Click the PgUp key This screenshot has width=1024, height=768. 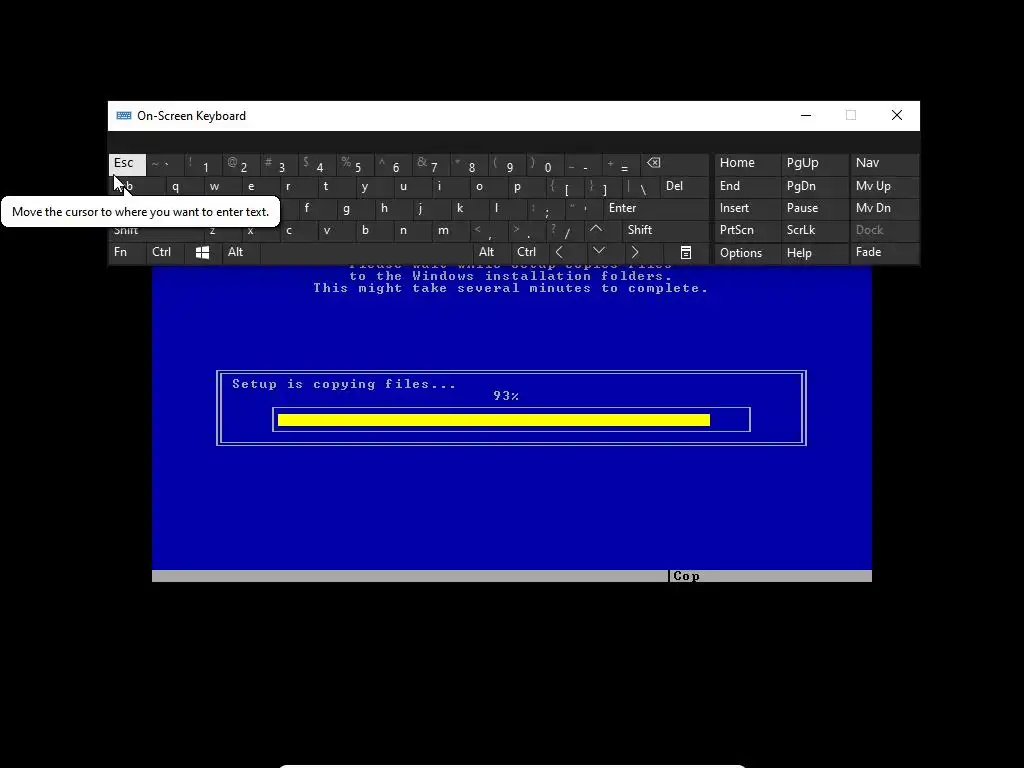pyautogui.click(x=814, y=163)
